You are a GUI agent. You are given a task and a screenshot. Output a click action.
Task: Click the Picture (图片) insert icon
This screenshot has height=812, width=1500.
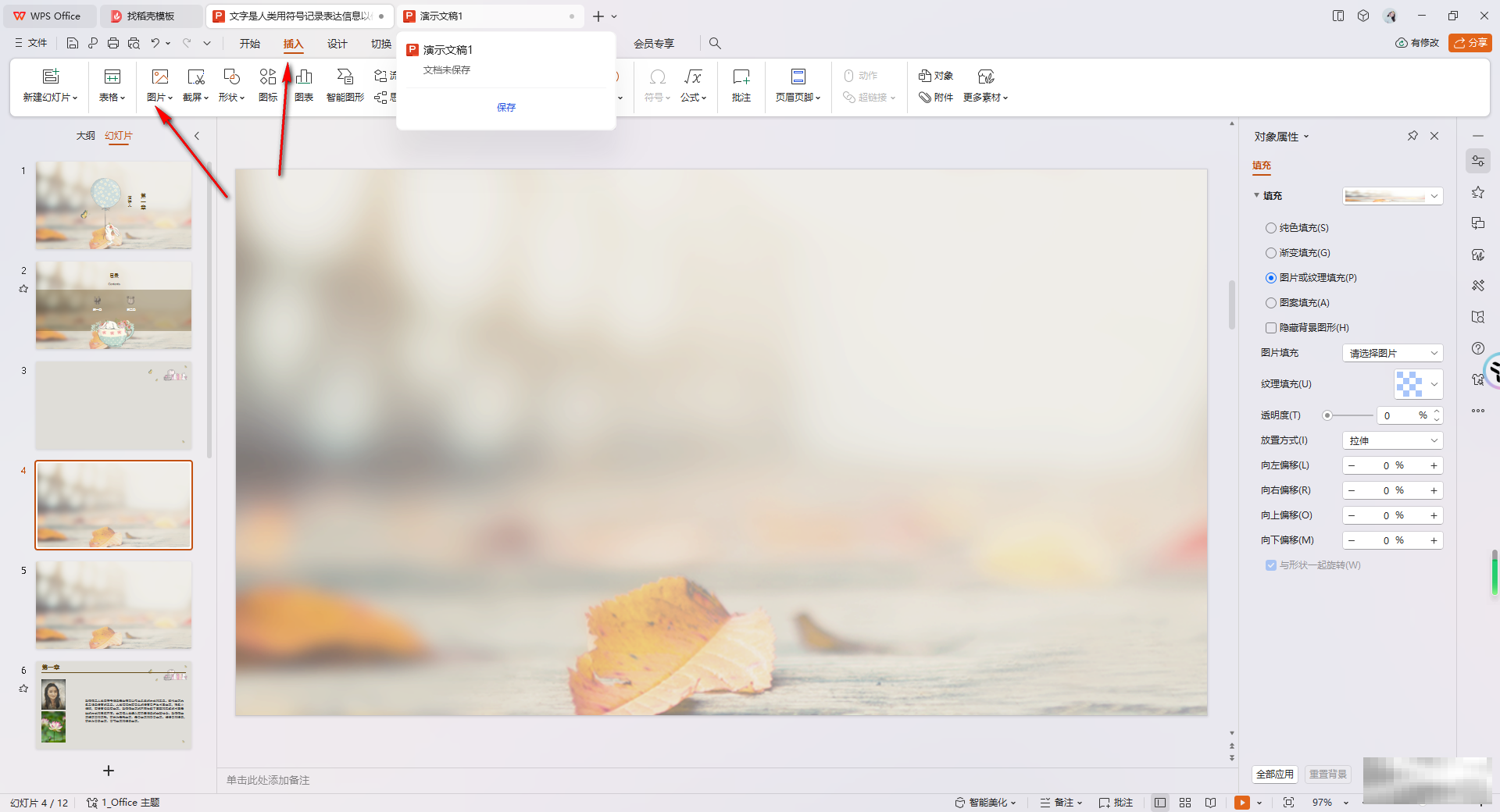[x=160, y=77]
